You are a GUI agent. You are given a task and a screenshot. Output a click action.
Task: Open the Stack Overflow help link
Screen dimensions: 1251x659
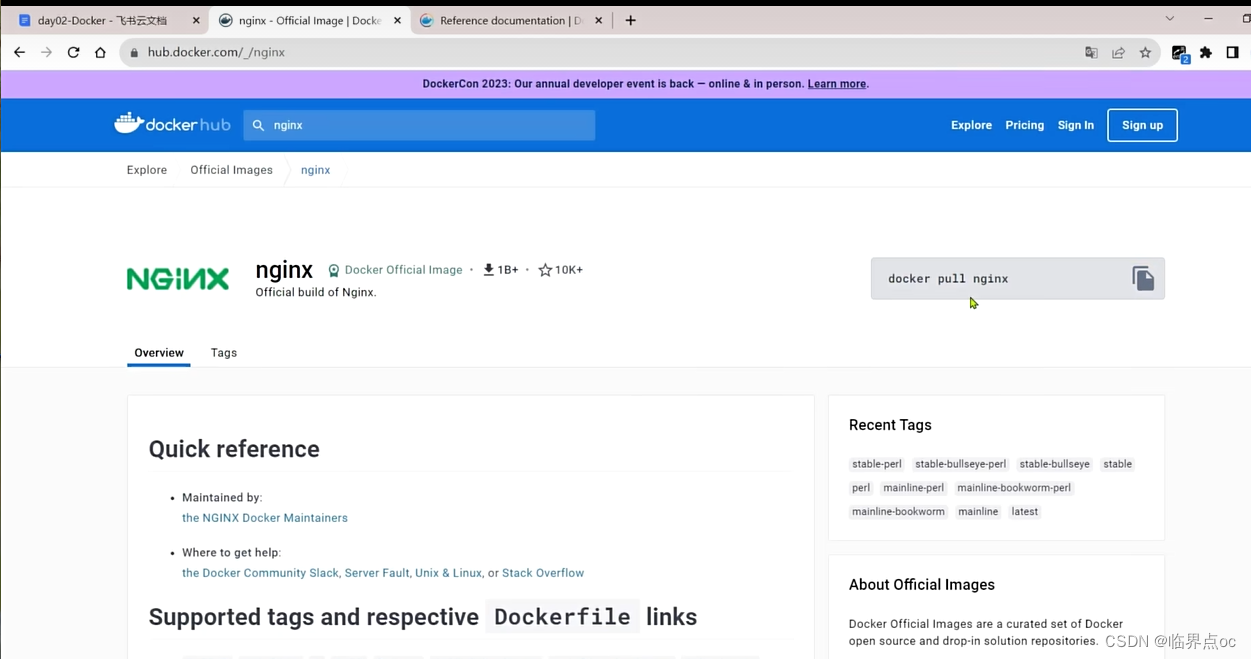[x=543, y=572]
